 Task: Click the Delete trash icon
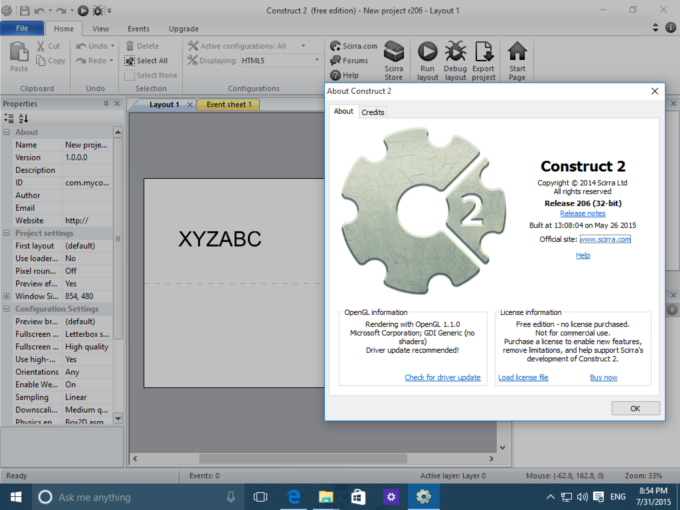[x=130, y=46]
